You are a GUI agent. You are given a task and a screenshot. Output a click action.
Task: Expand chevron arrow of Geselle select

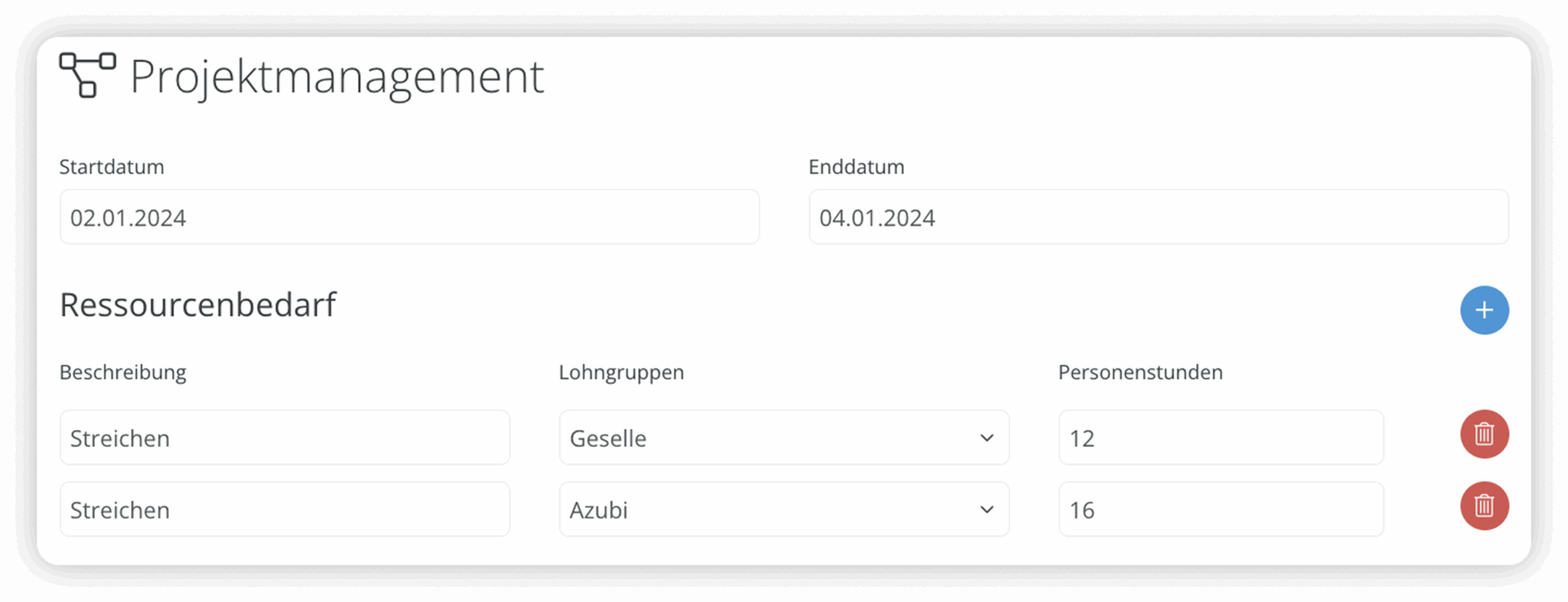[987, 439]
